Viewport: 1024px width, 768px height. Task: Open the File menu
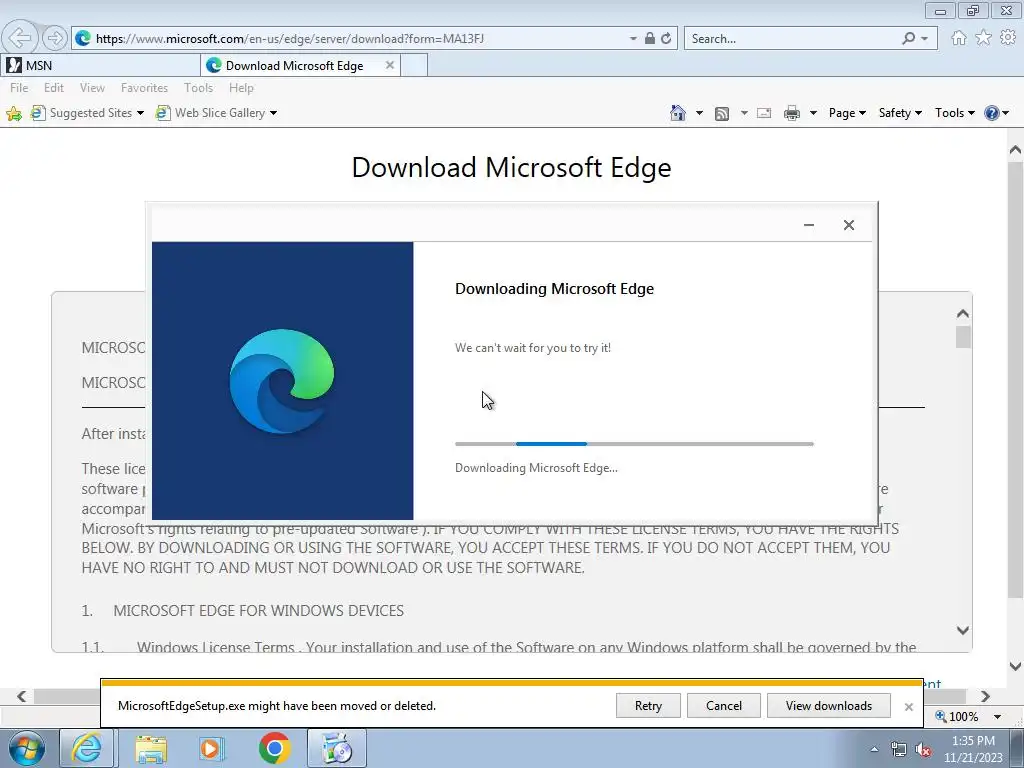[19, 88]
